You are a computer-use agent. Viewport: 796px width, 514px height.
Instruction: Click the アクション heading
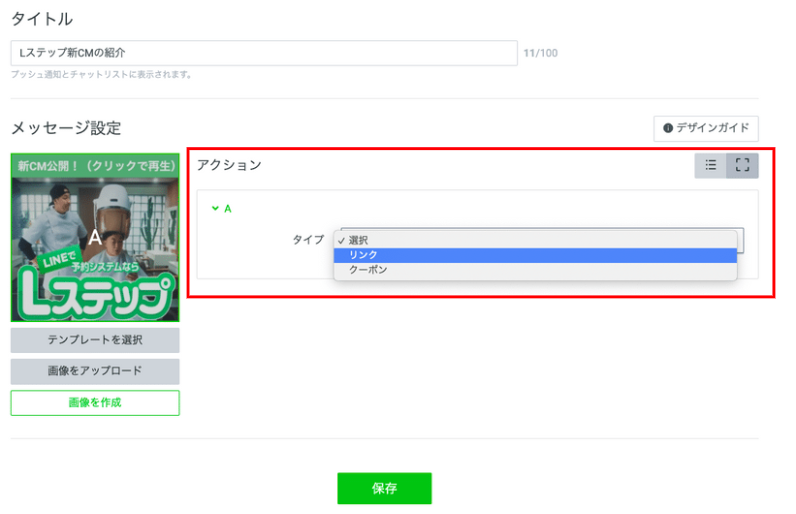229,165
